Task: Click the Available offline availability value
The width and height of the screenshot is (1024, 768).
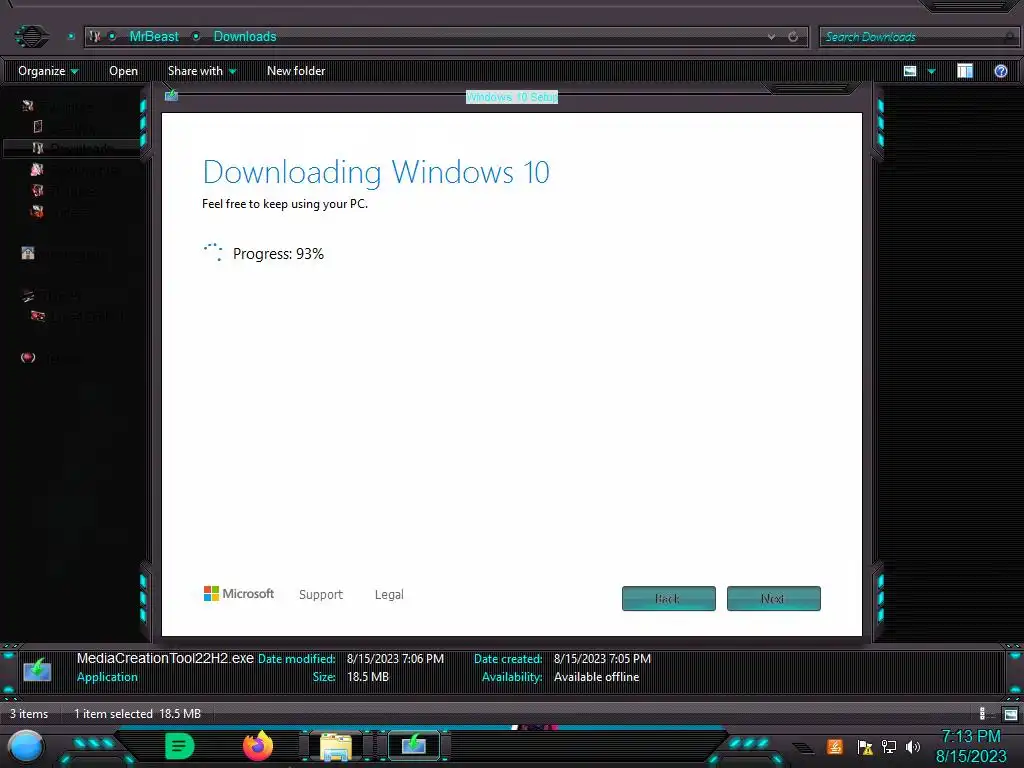Action: [596, 677]
